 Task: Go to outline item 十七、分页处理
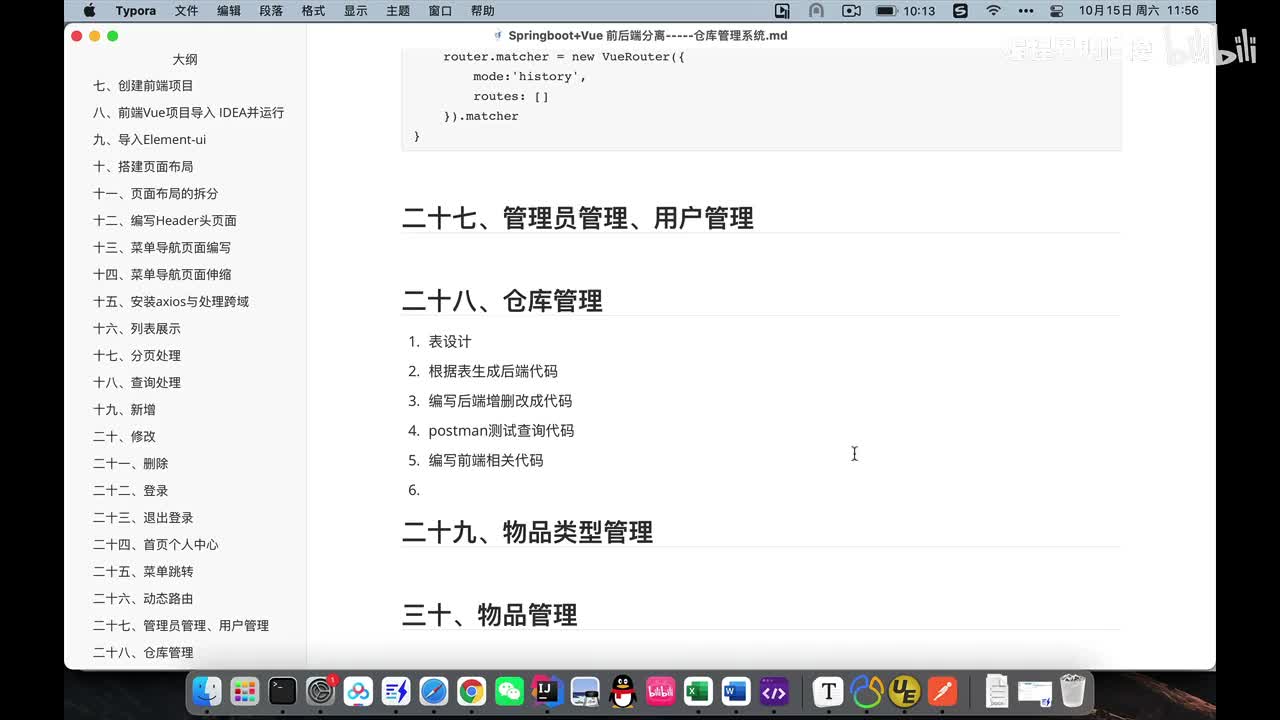137,356
